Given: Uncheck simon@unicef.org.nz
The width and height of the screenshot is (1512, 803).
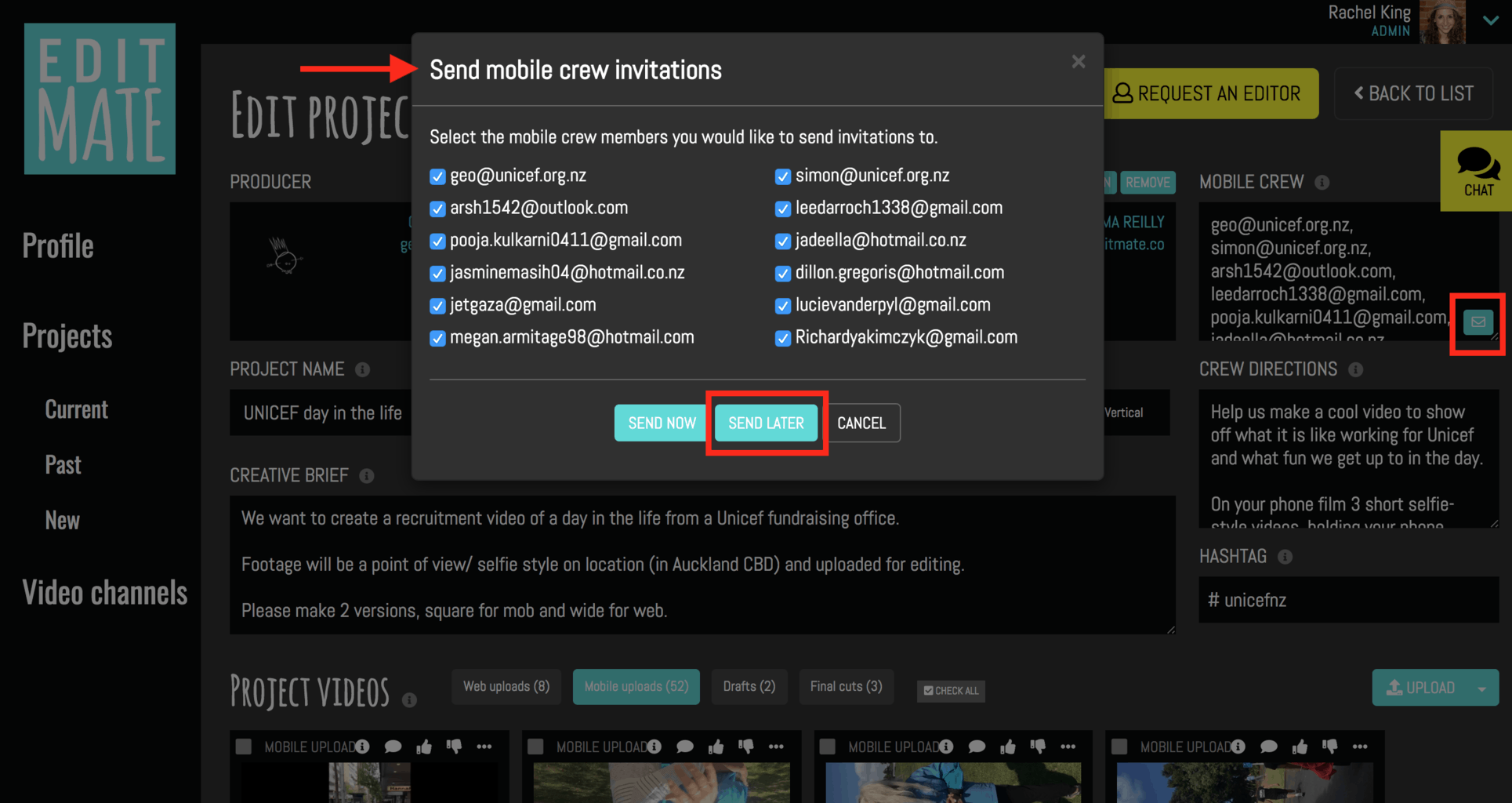Looking at the screenshot, I should 782,176.
